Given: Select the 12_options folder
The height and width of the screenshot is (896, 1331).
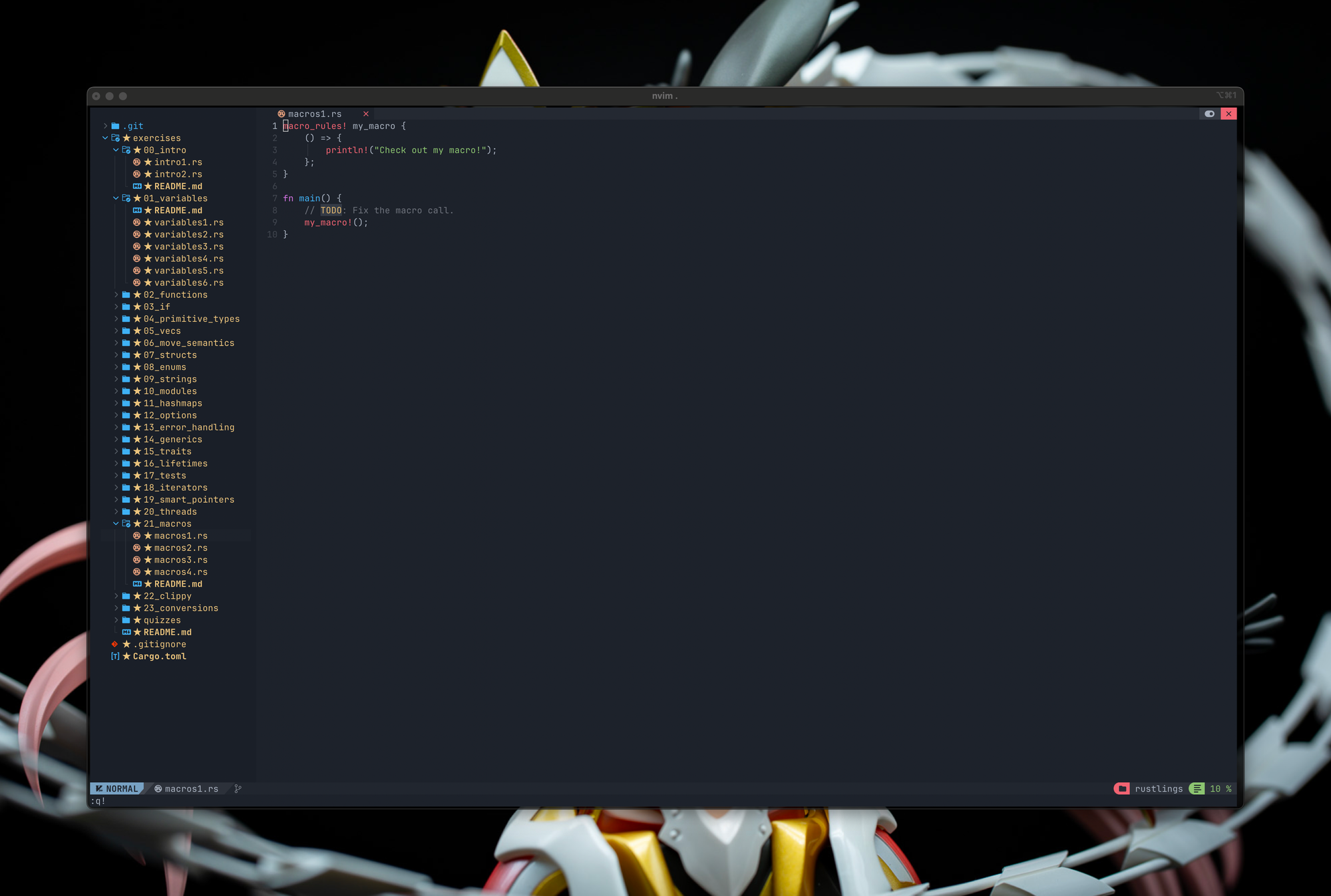Looking at the screenshot, I should click(170, 415).
